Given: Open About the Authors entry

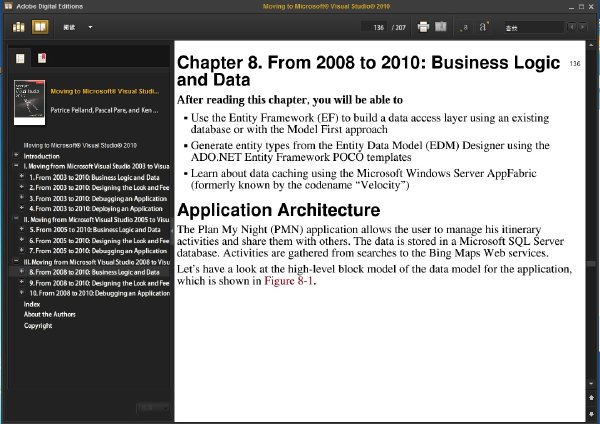Looking at the screenshot, I should point(50,314).
